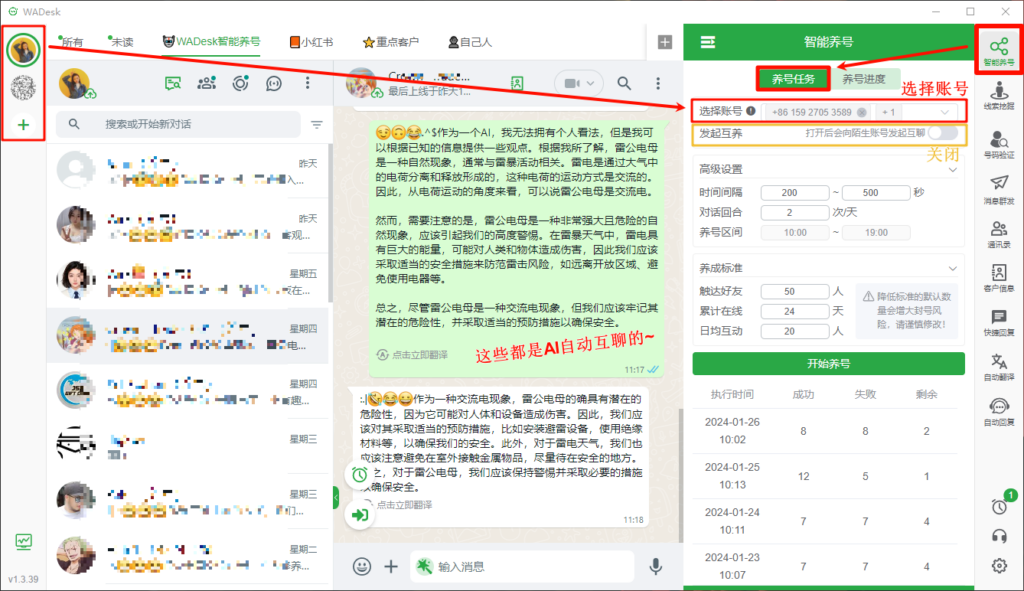
Task: Select the 2024-01-26 10:02 task row
Action: 825,431
